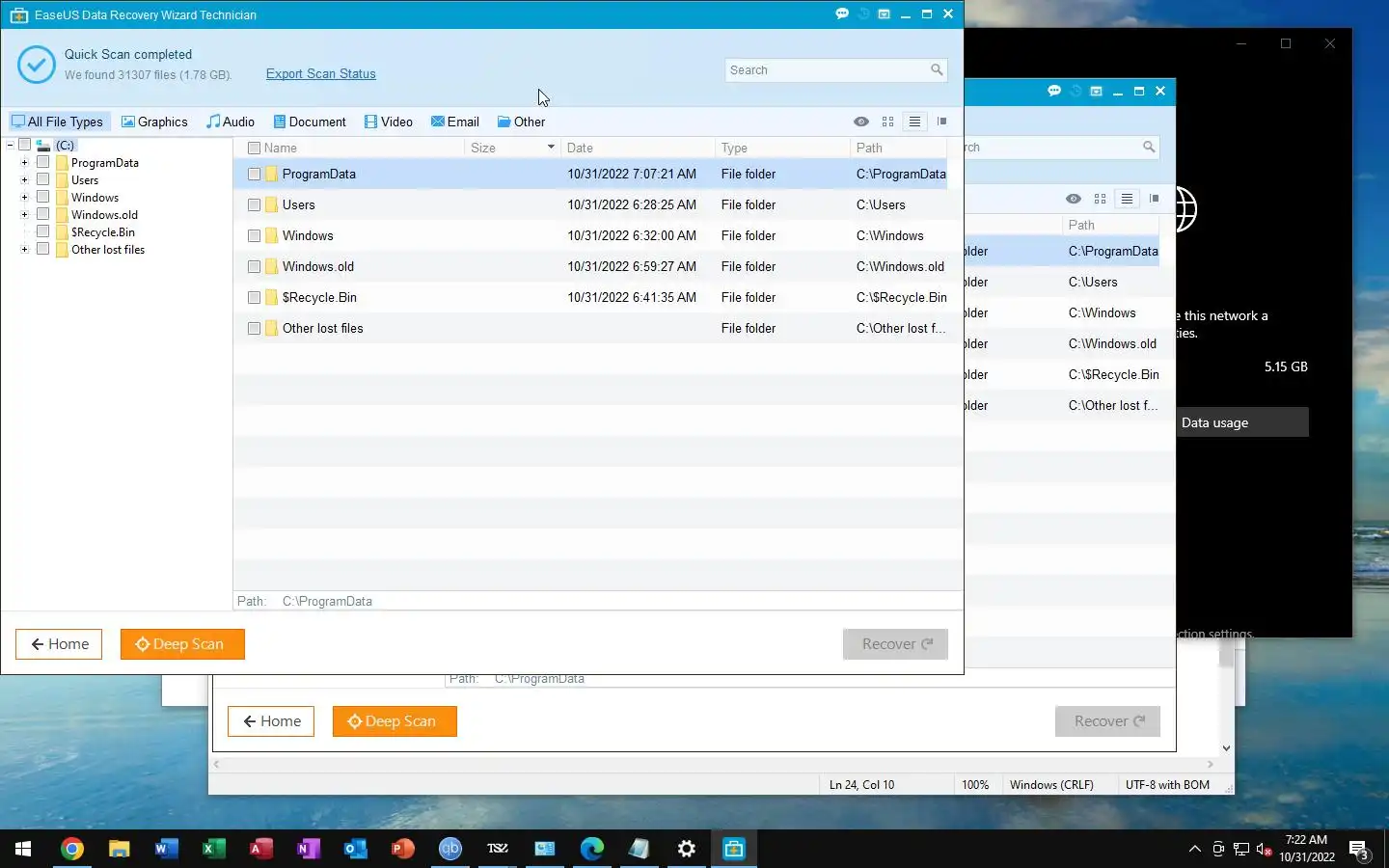This screenshot has height=868, width=1389.
Task: Switch to the Document file type tab
Action: coord(310,122)
